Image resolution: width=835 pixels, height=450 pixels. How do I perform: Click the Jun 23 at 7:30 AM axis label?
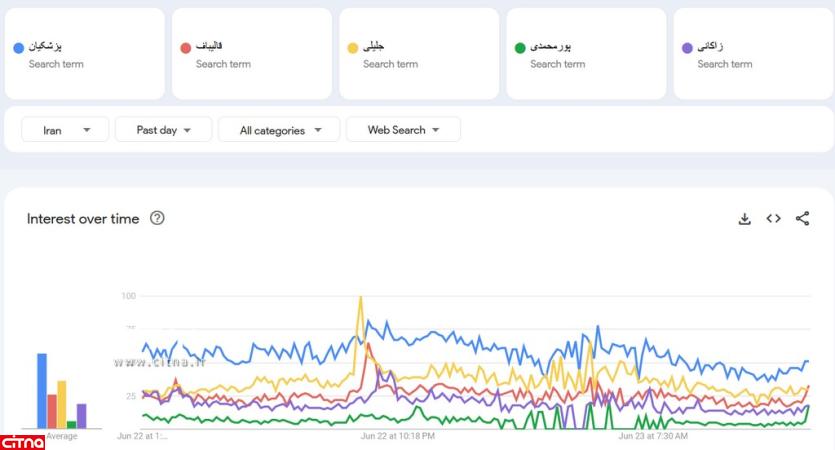653,436
